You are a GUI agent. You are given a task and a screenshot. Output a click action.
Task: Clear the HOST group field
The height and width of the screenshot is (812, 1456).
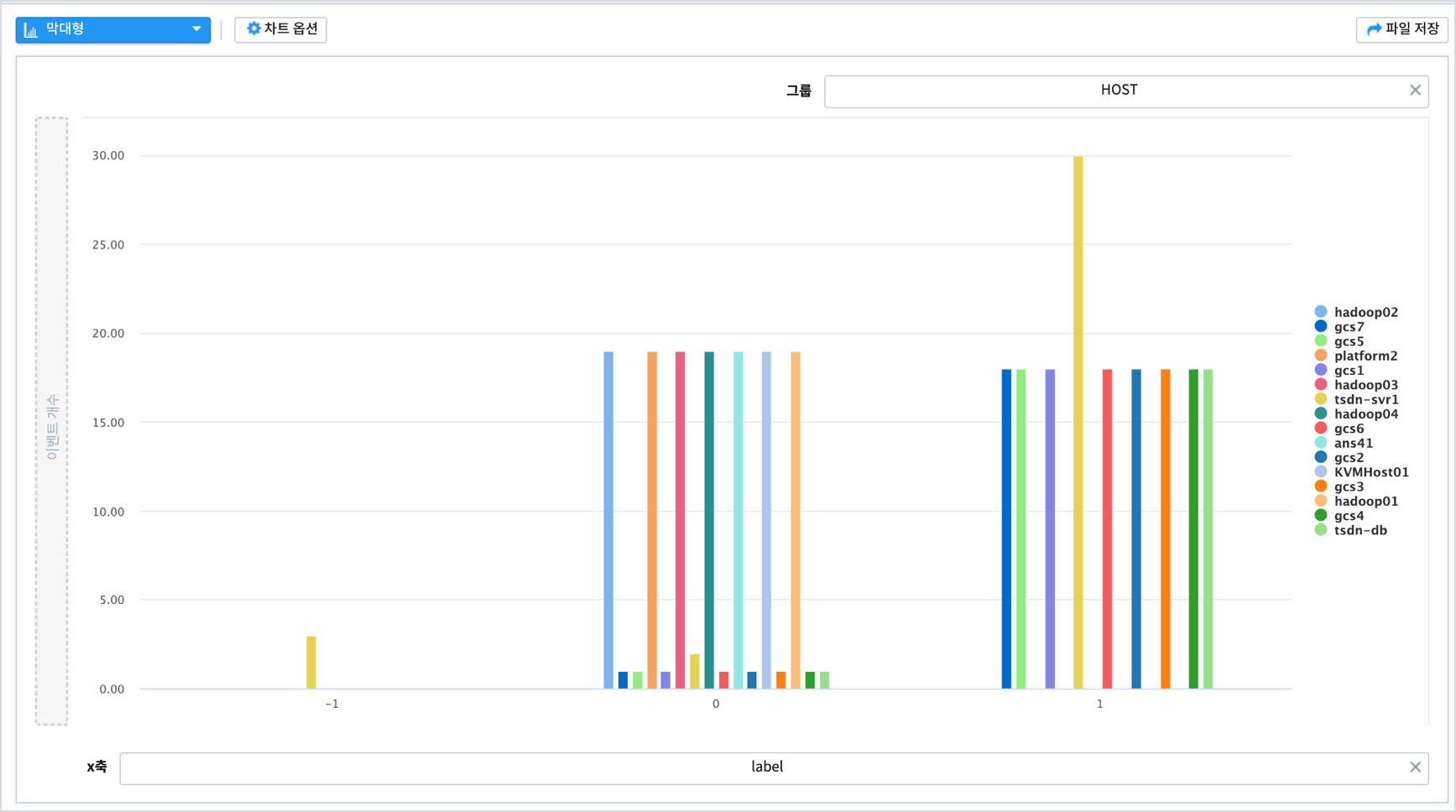click(x=1415, y=90)
